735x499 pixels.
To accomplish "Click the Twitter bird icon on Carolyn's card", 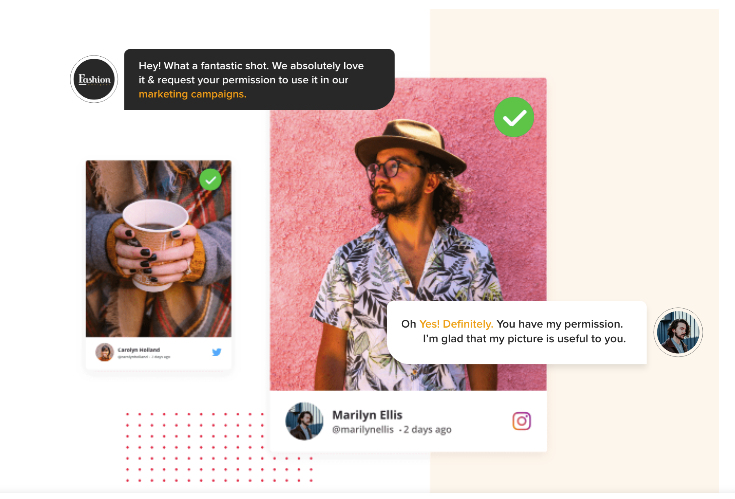I will [216, 352].
